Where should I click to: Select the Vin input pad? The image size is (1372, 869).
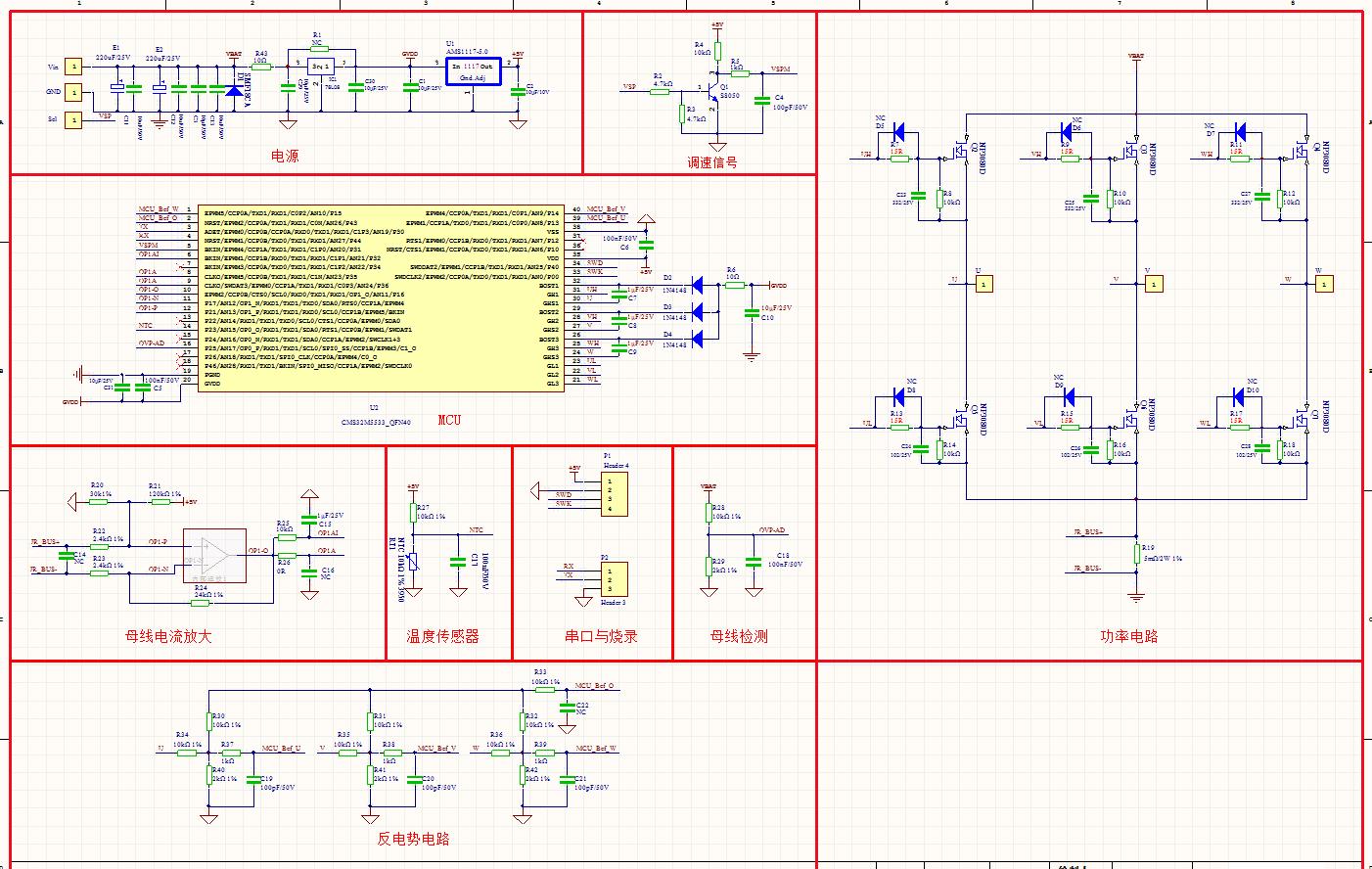pos(71,66)
